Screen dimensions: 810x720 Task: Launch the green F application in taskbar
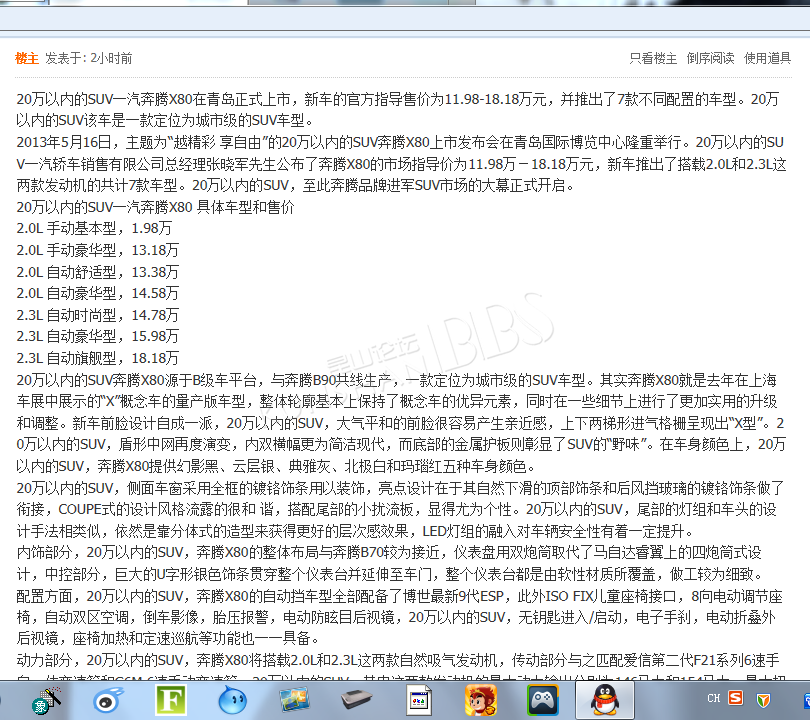coord(170,700)
